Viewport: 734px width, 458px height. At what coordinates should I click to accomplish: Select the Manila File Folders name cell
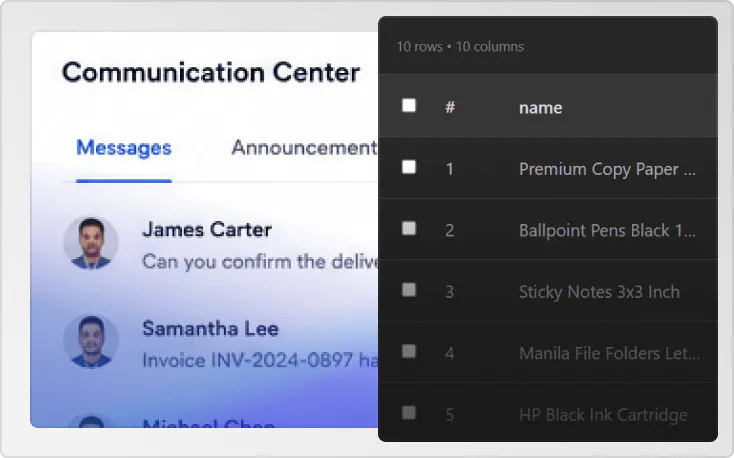[609, 353]
